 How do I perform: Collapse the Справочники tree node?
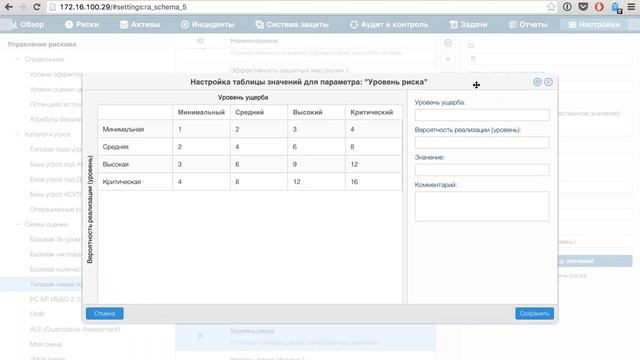point(18,59)
